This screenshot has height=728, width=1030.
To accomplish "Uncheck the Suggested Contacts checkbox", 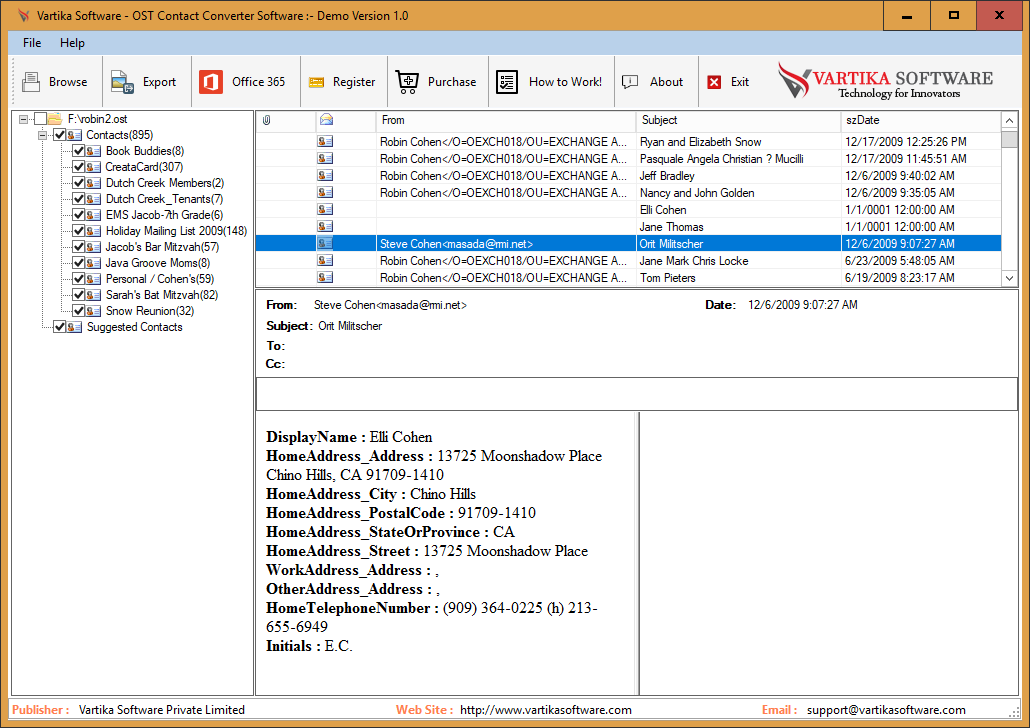I will [x=59, y=327].
